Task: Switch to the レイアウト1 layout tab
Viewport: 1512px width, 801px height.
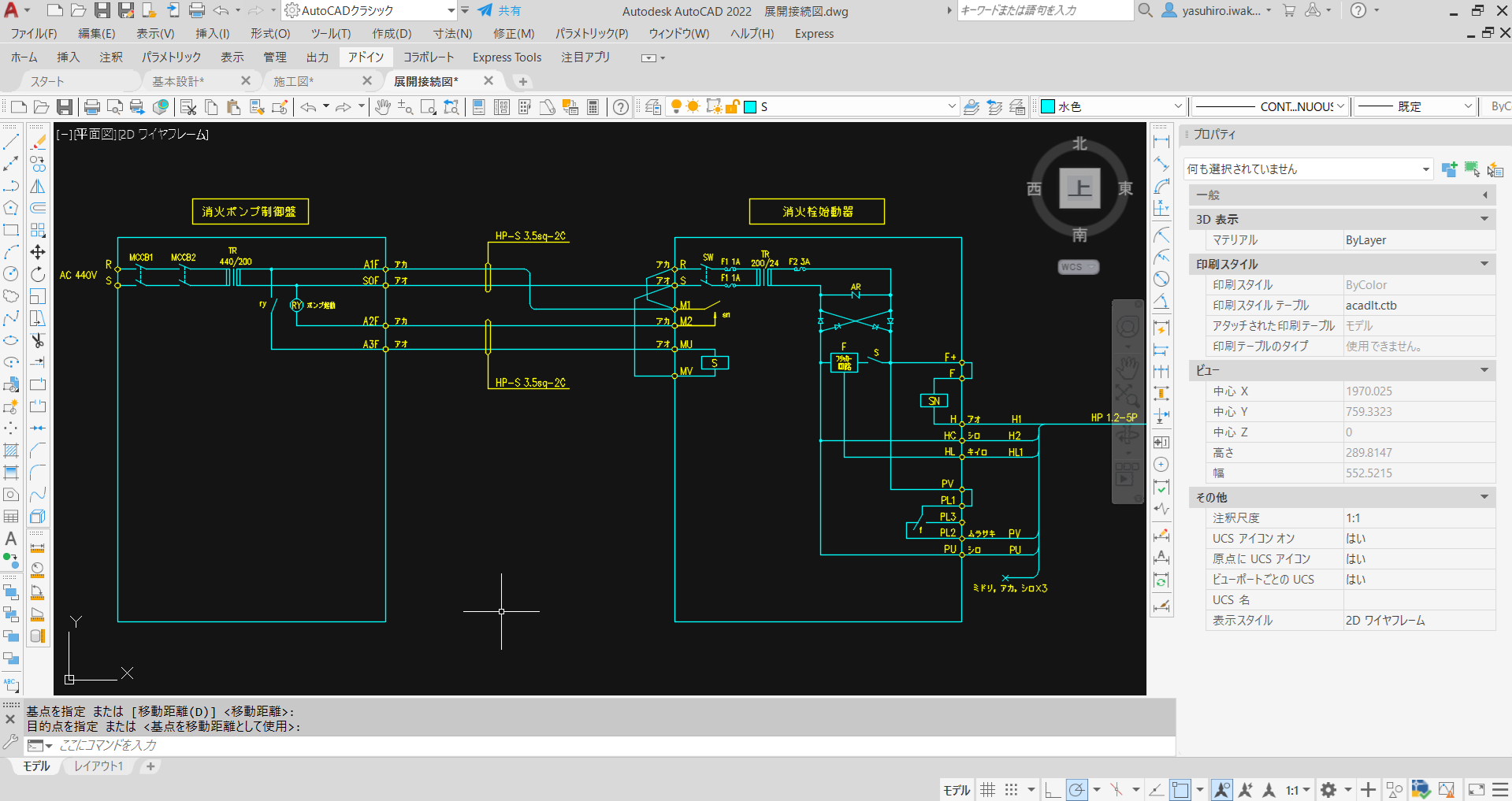Action: coord(98,766)
